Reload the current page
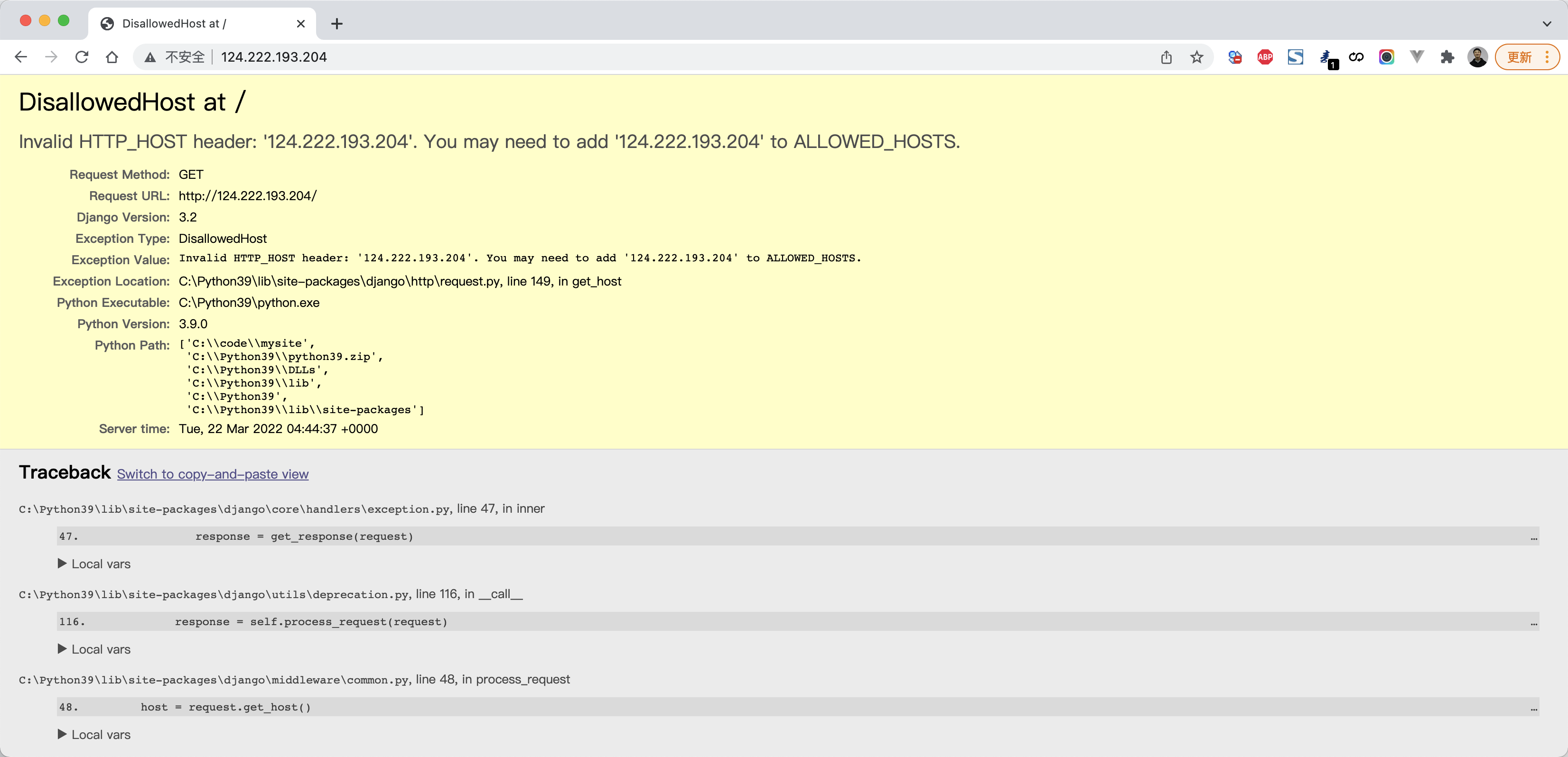This screenshot has height=757, width=1568. (x=82, y=57)
